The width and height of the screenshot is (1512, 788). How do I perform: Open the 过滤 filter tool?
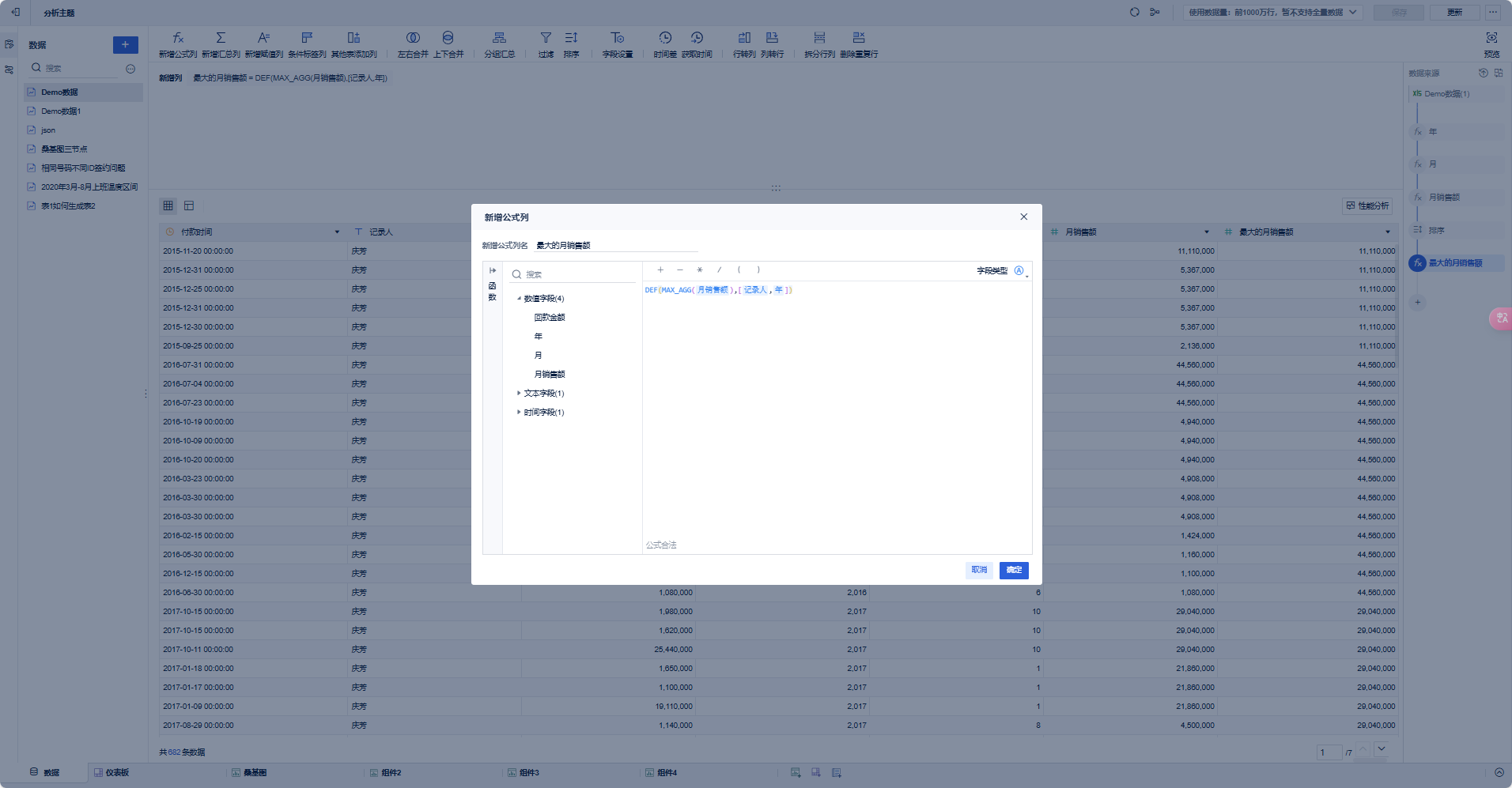[x=546, y=38]
